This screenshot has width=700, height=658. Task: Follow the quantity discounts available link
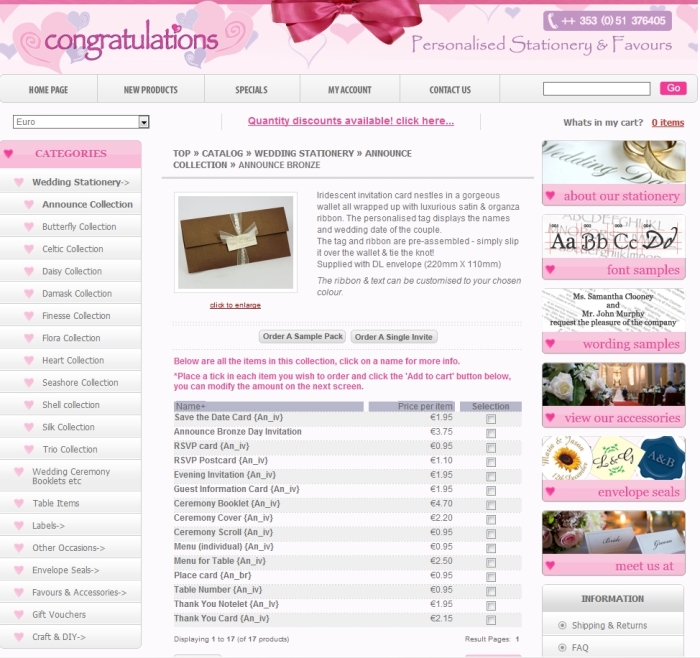tap(350, 121)
